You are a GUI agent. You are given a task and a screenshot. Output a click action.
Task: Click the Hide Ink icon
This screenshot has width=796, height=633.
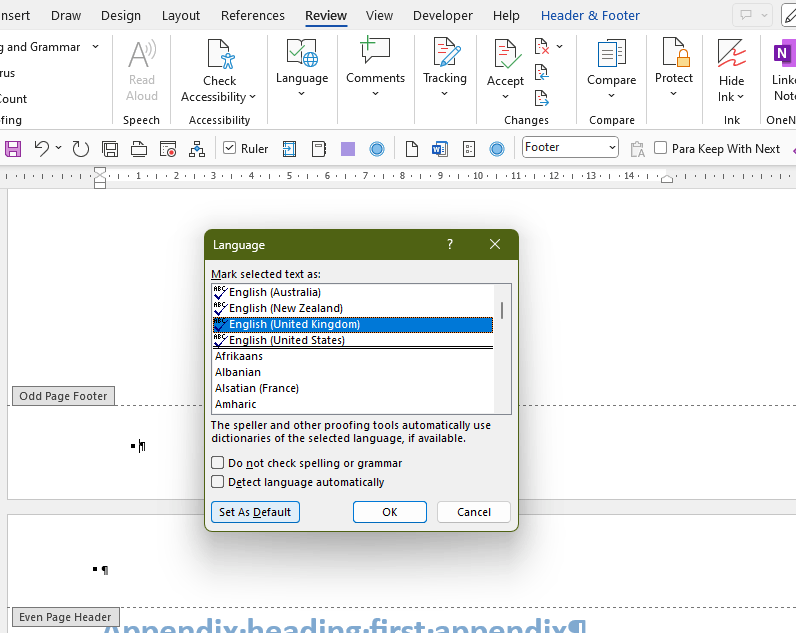[x=732, y=54]
